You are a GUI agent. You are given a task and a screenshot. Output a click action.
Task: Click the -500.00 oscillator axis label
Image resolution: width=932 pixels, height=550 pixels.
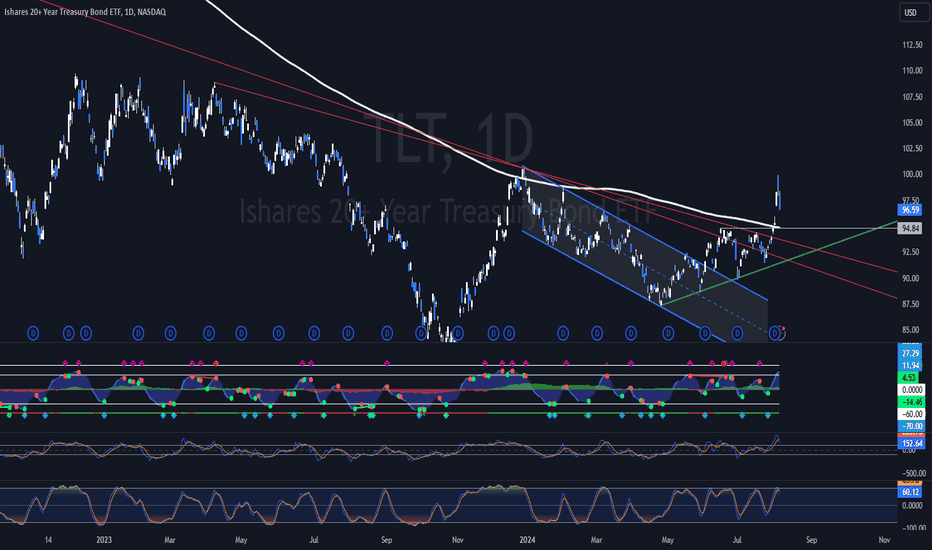tap(912, 473)
